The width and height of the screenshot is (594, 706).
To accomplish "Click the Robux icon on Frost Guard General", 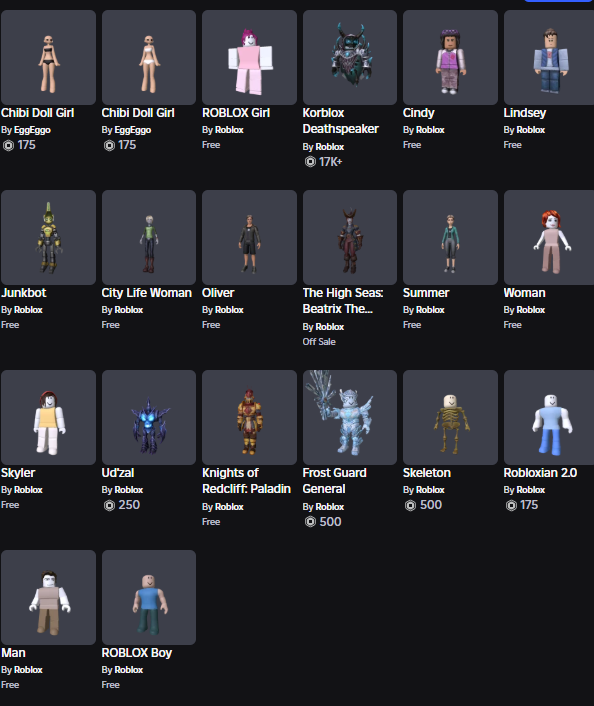I will coord(310,522).
